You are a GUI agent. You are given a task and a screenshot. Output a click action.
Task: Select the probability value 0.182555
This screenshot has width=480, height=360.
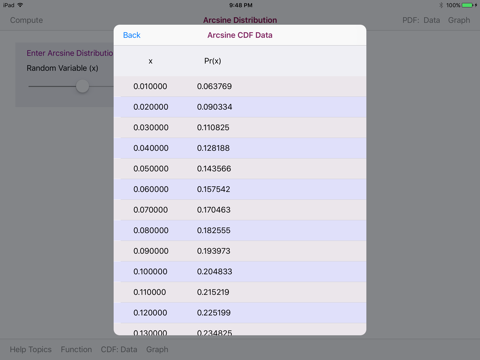coord(213,230)
